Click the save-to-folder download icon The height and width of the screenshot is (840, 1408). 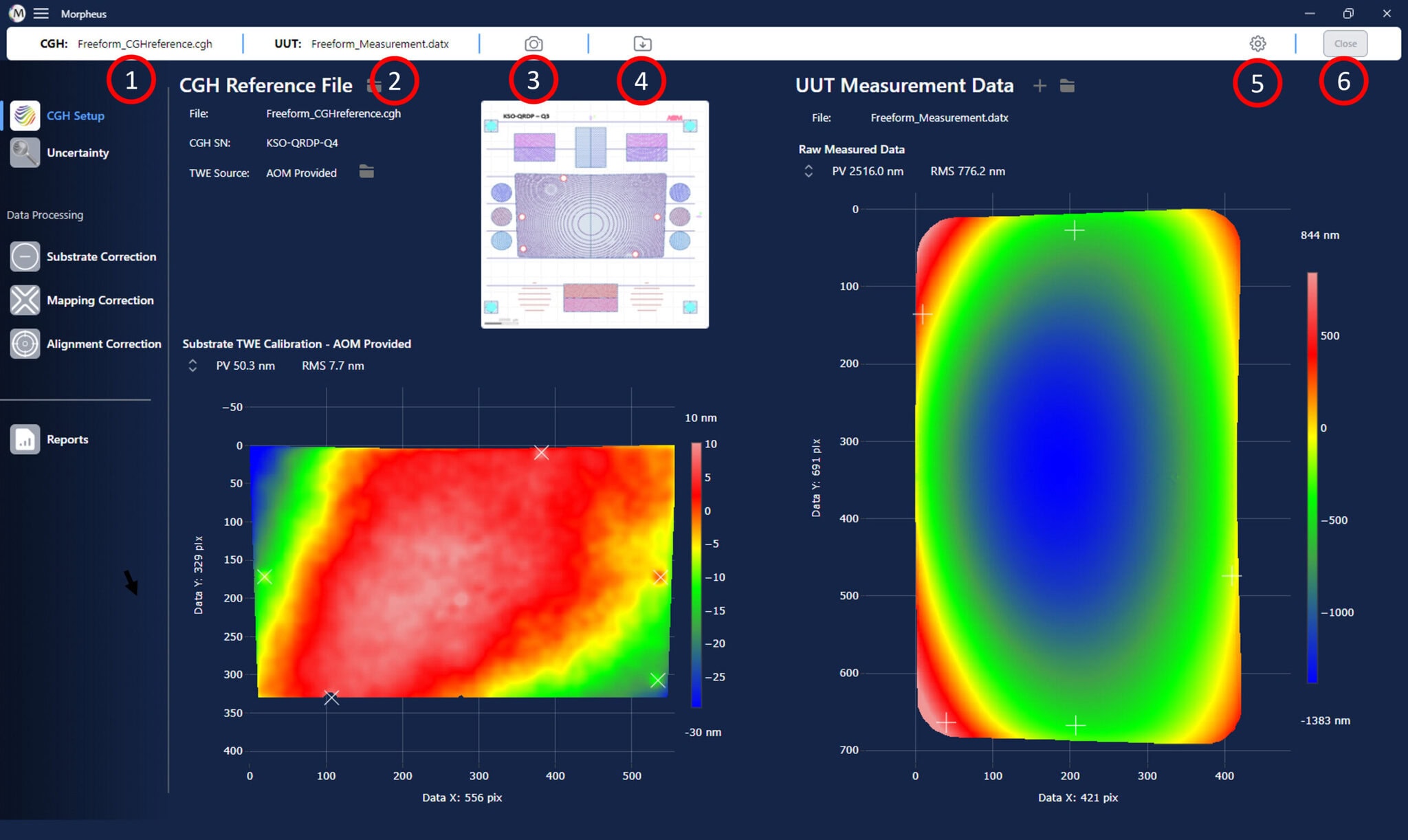coord(642,44)
